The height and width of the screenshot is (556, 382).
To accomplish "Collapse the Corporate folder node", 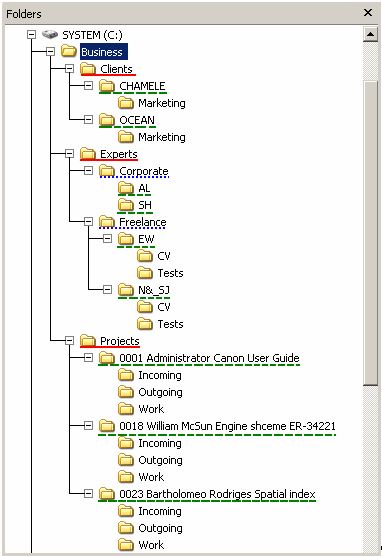I will tap(88, 171).
